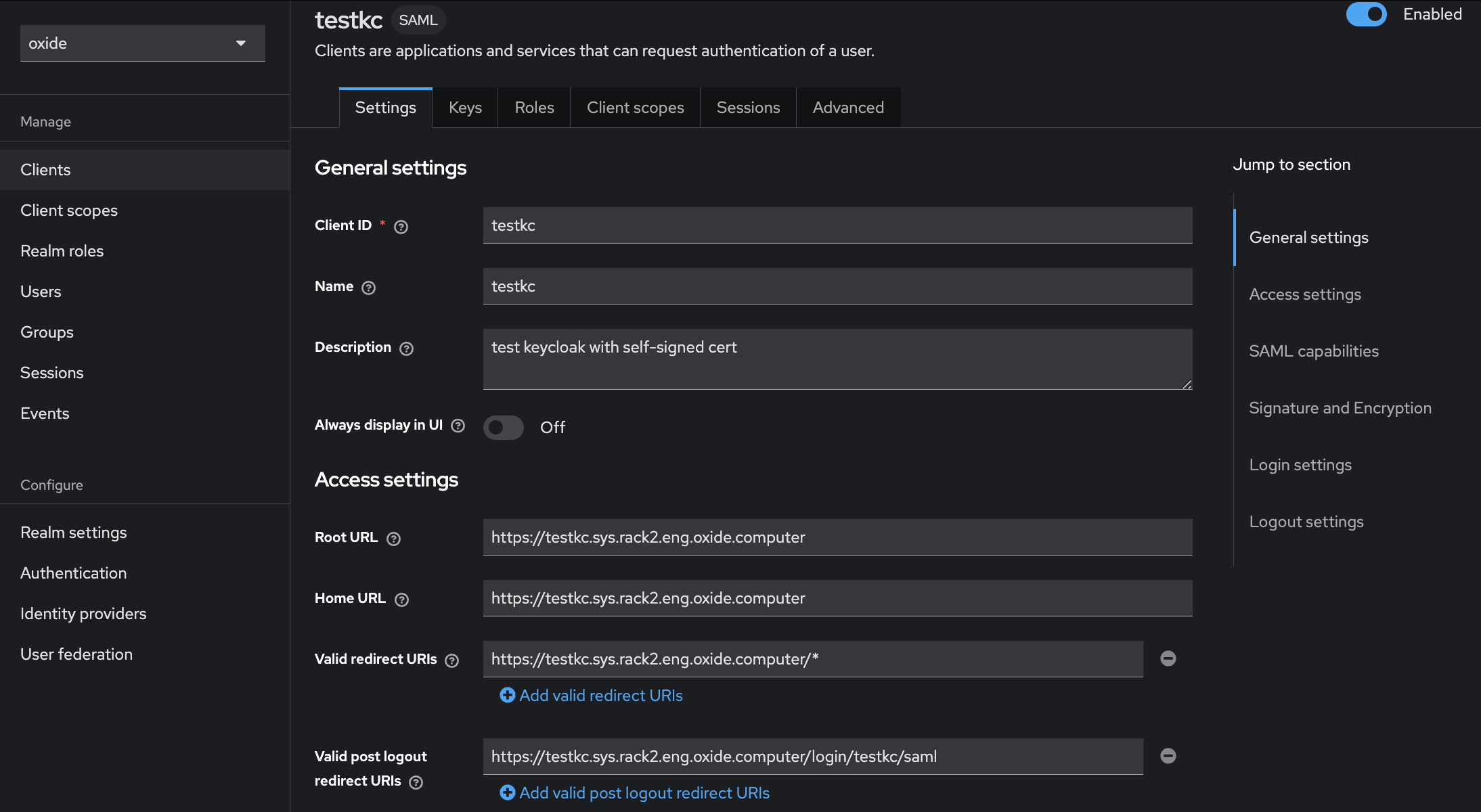Switch to the Advanced tab

(x=848, y=106)
